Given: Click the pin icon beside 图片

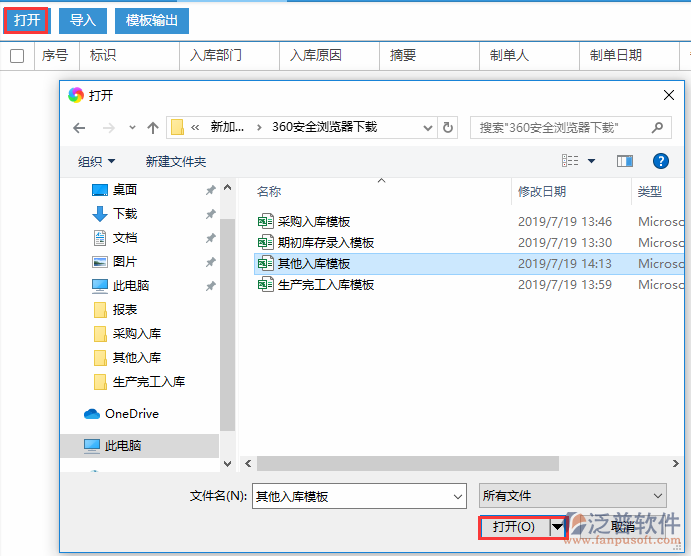Looking at the screenshot, I should 211,262.
